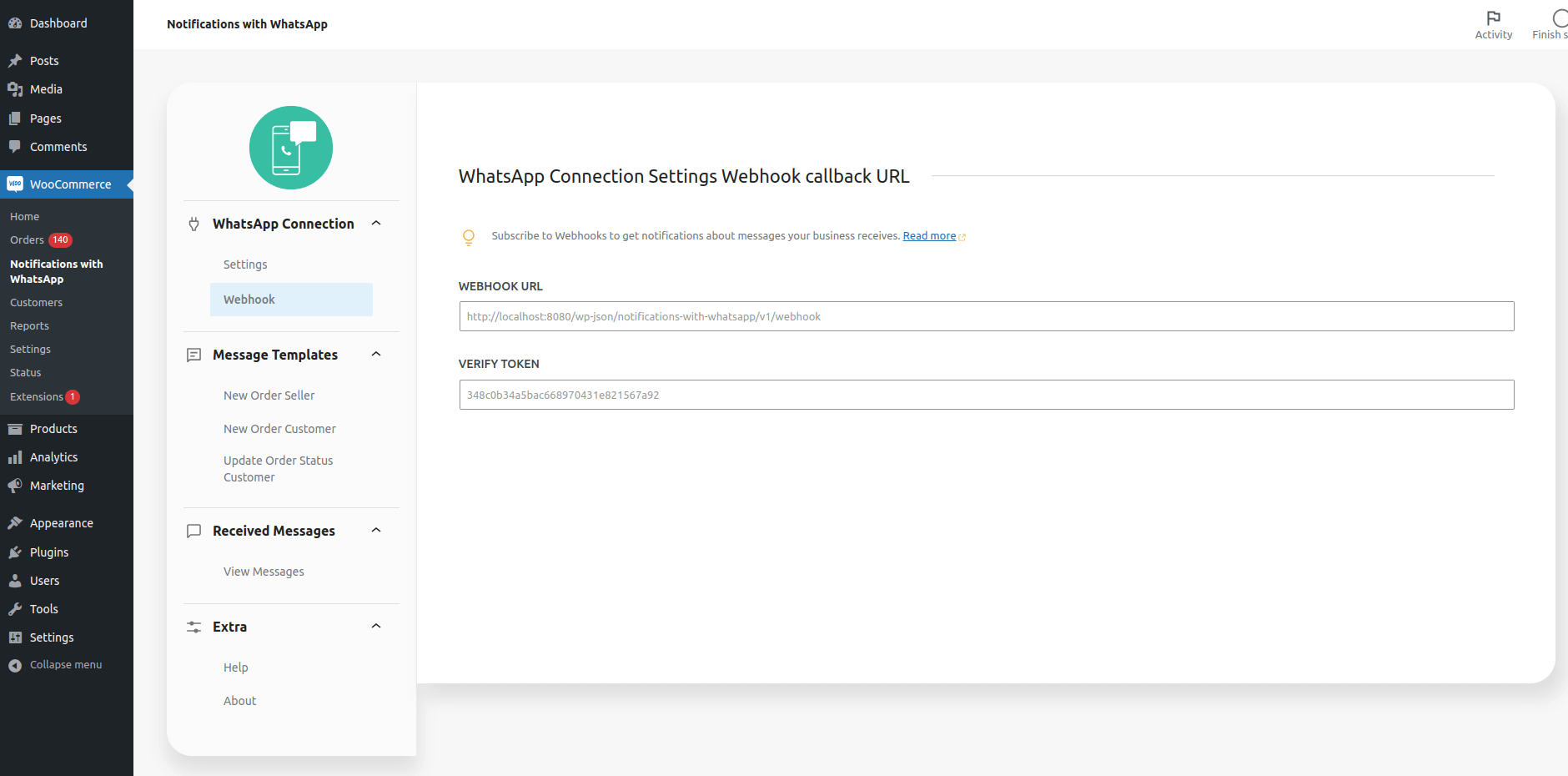Open the Read more link about Webhooks
Viewport: 1568px width, 776px height.
tap(927, 235)
